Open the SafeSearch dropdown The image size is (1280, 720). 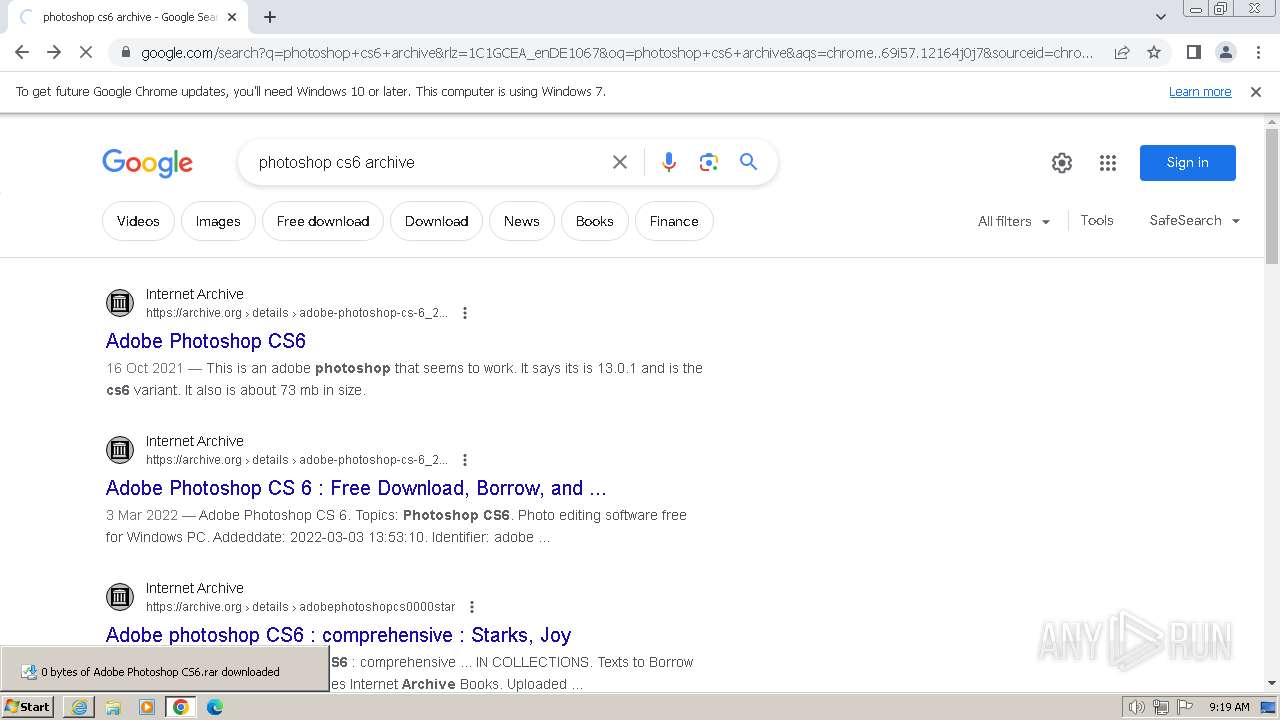(x=1195, y=221)
